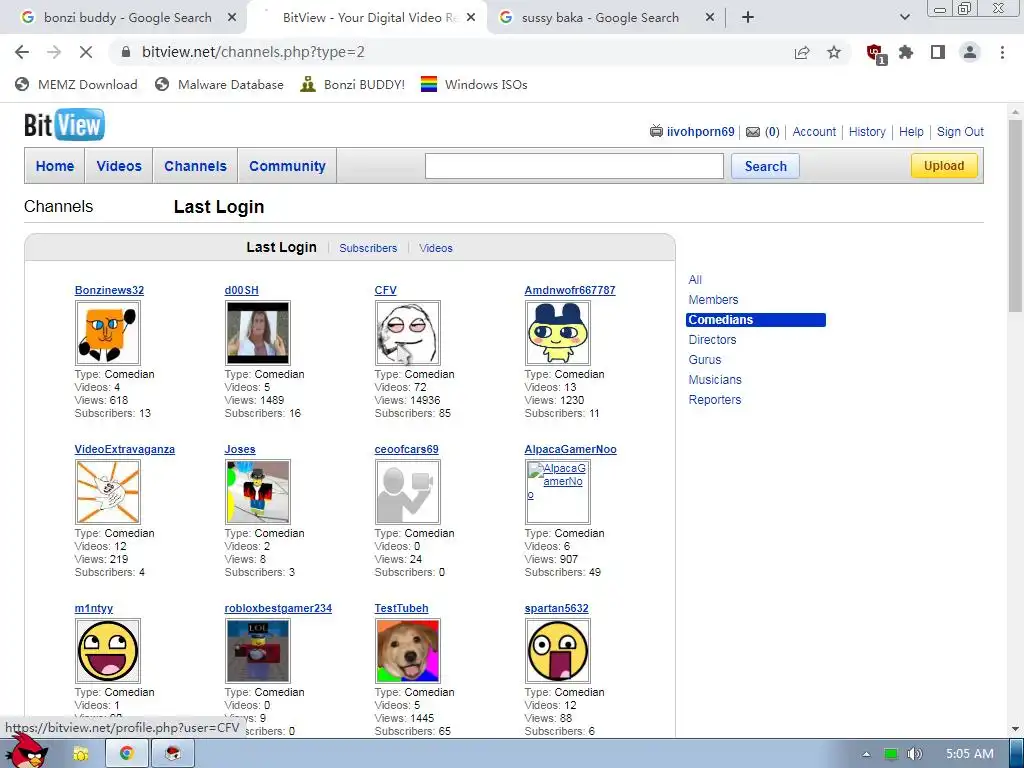Open the Angry Birds start button
Image resolution: width=1024 pixels, height=768 pixels.
click(x=26, y=751)
